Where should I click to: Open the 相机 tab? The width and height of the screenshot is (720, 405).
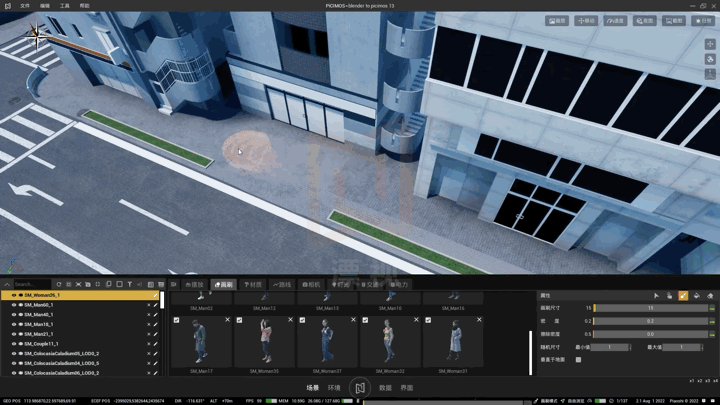tap(311, 285)
